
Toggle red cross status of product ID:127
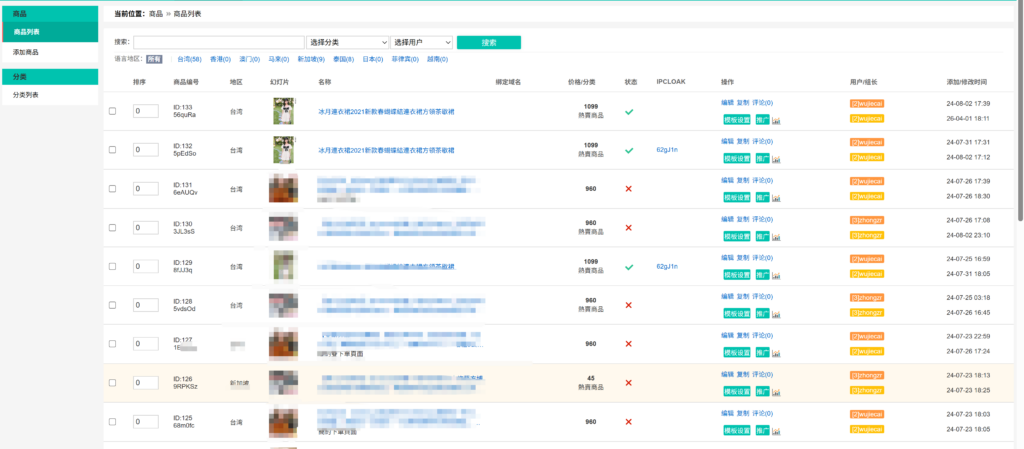click(x=629, y=344)
